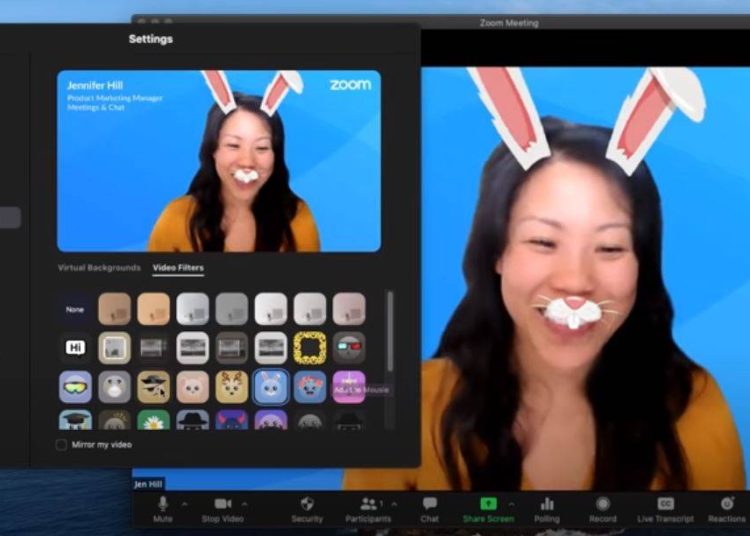Start recording with the Record button

pos(603,510)
